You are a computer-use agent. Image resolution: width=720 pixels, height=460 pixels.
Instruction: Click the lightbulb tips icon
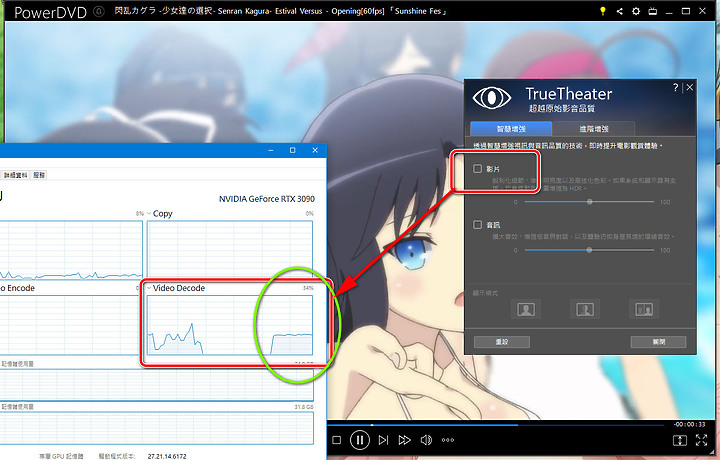(603, 11)
